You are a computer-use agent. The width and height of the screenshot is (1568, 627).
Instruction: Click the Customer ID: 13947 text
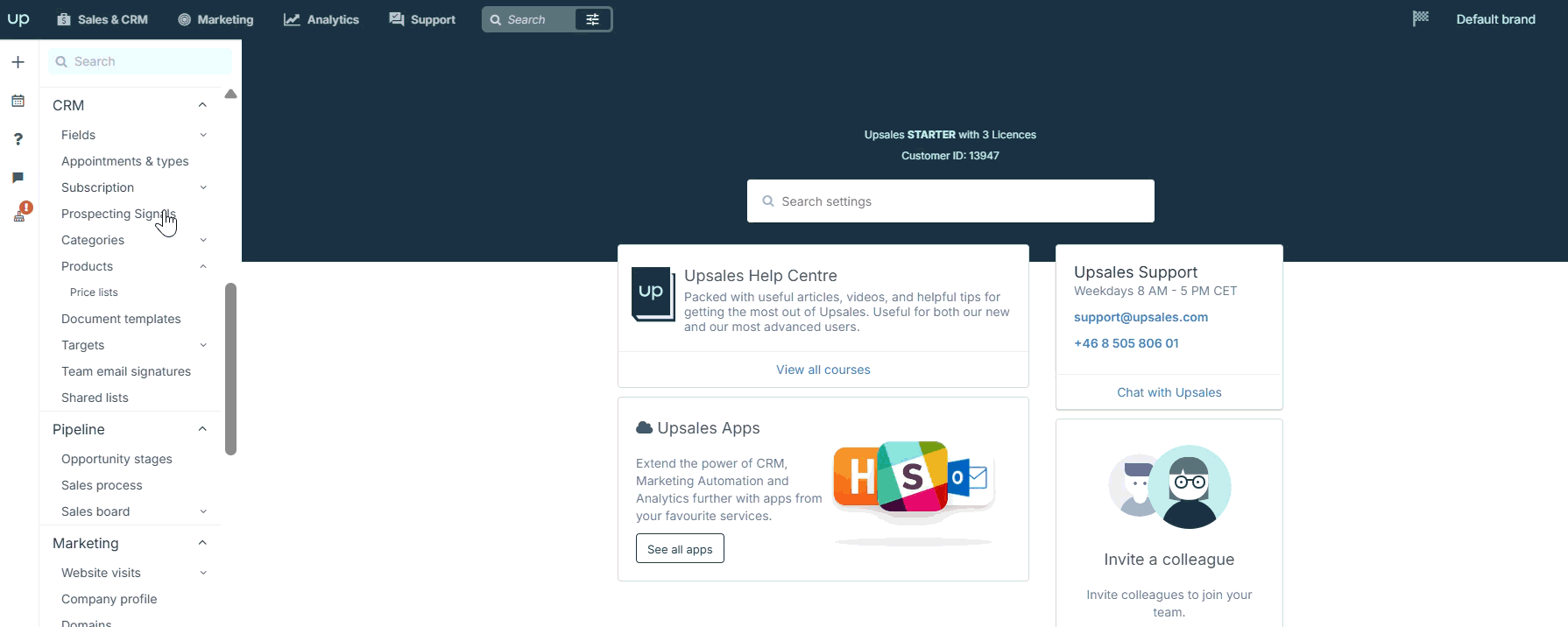(950, 156)
